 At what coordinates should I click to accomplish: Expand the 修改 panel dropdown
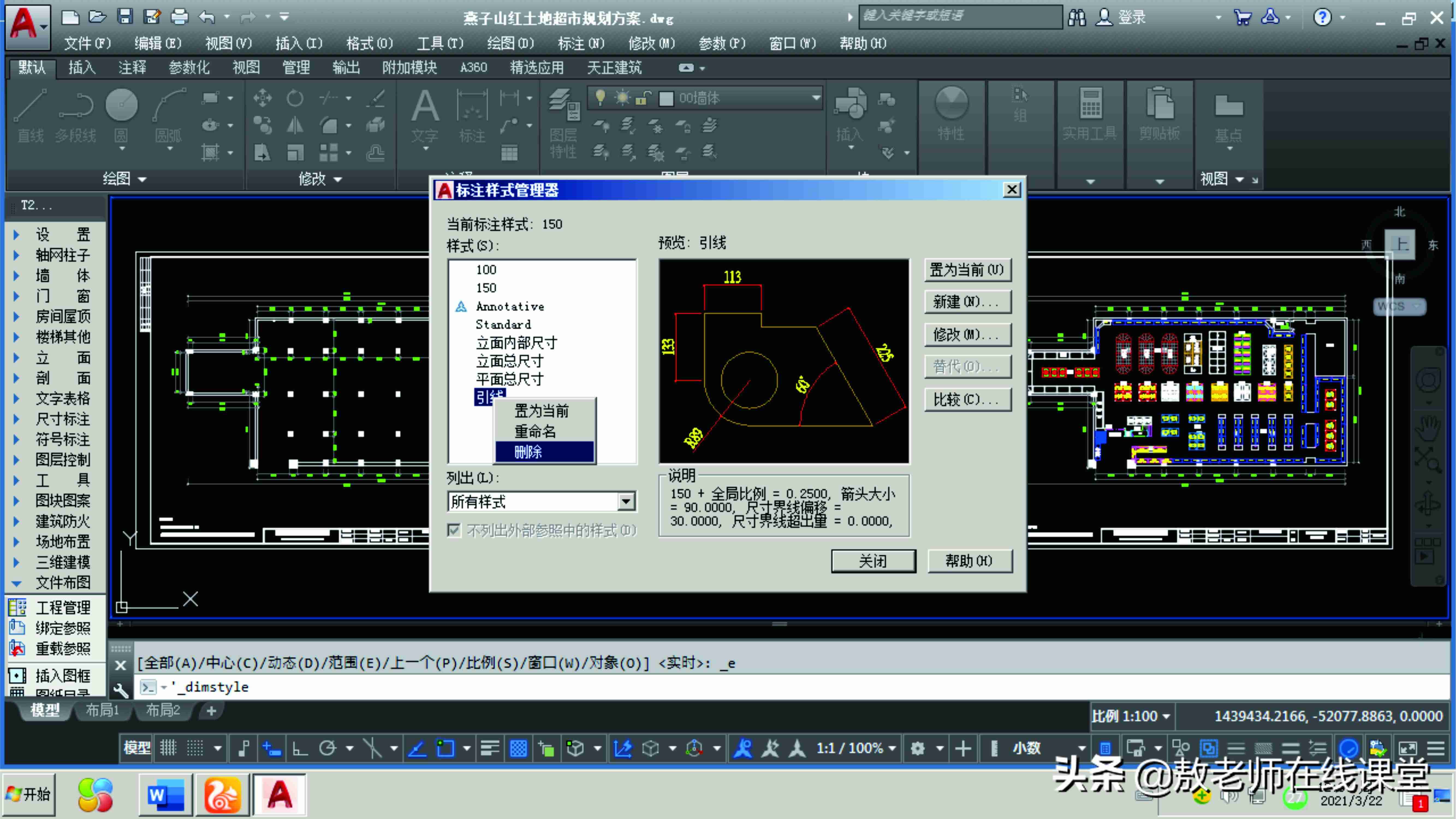click(x=320, y=179)
